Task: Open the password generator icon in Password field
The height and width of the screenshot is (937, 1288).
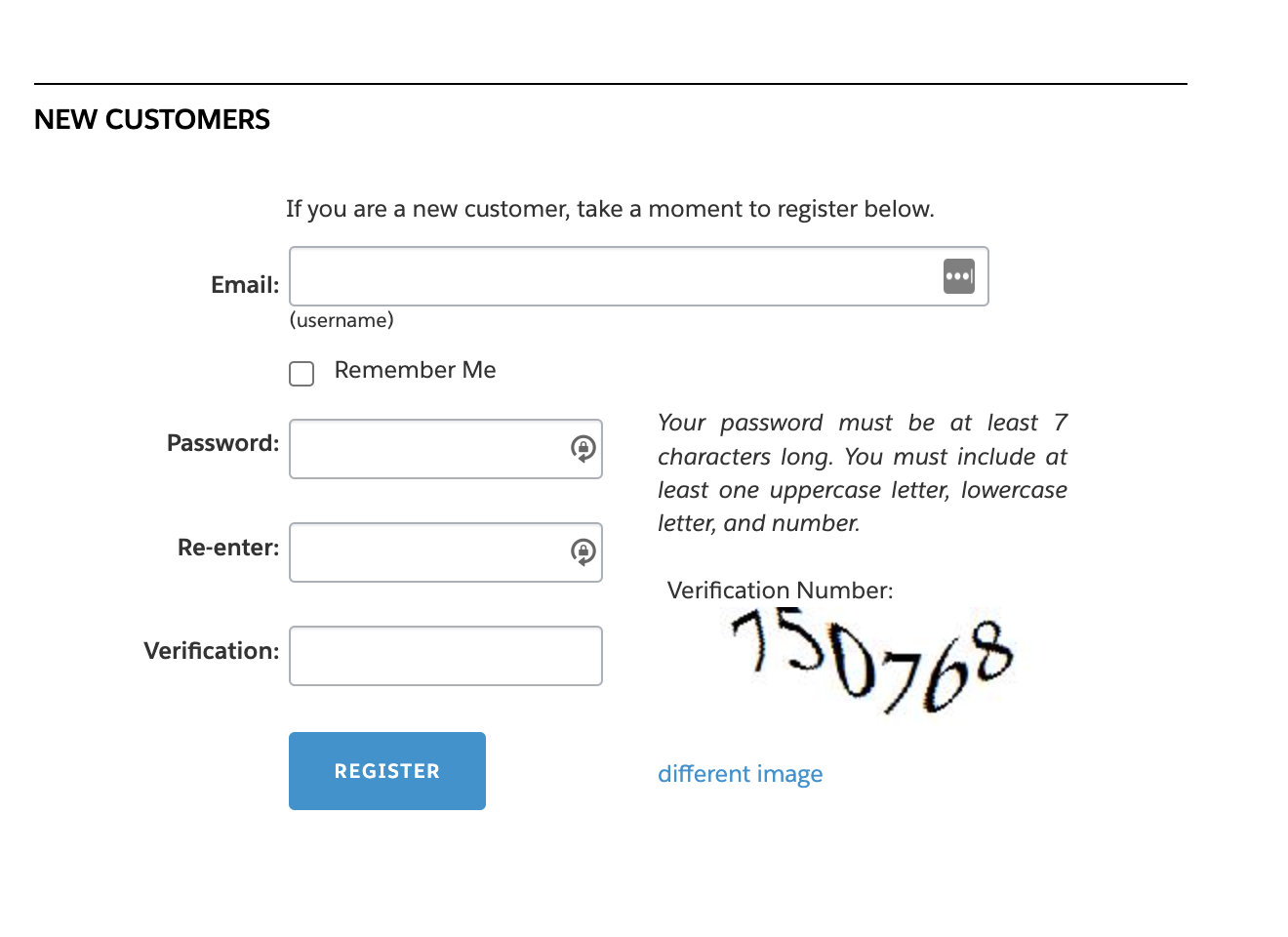Action: (x=584, y=449)
